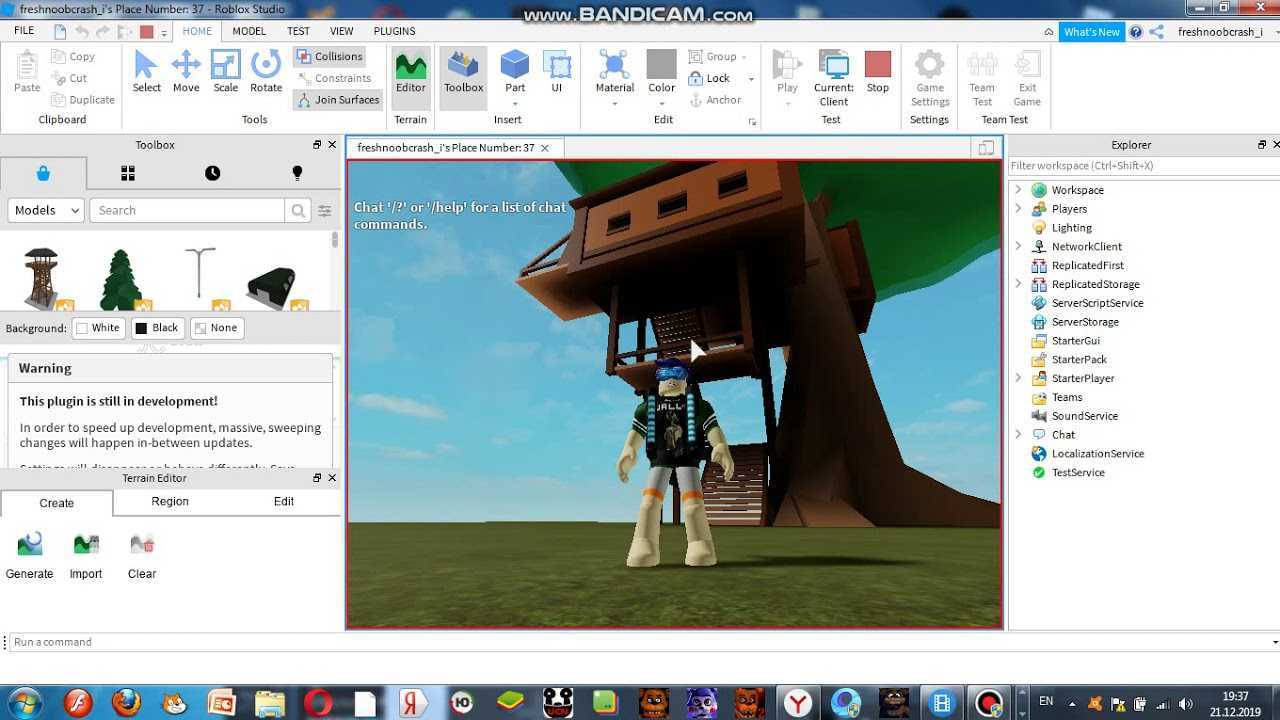Open the Windows Start menu
The image size is (1280, 720).
point(24,702)
